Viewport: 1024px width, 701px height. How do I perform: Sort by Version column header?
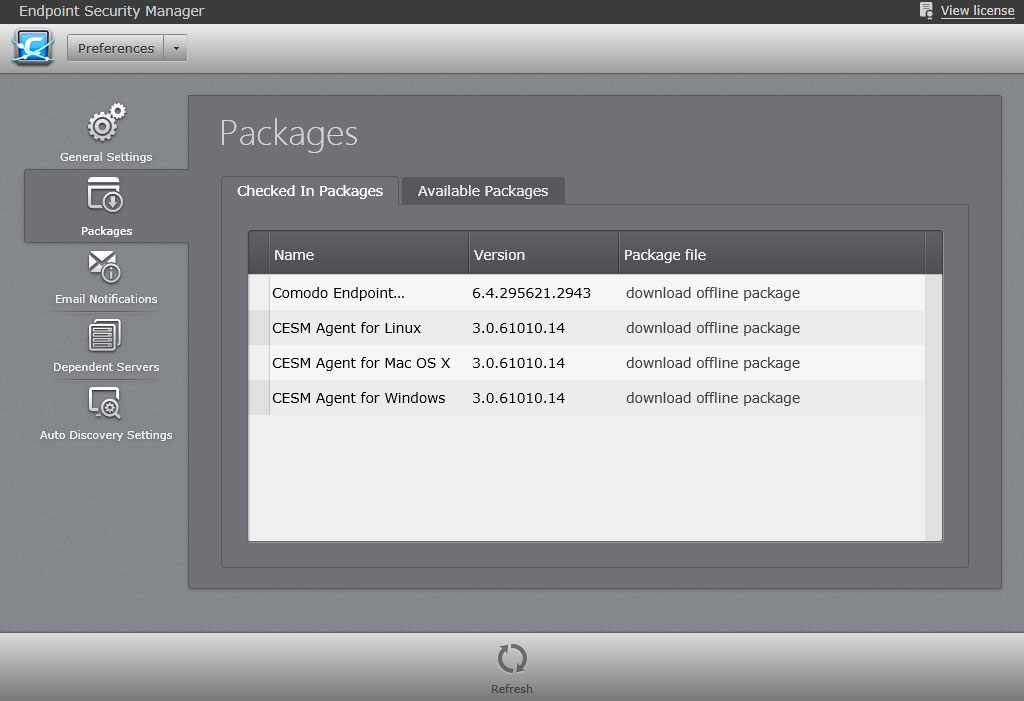point(543,255)
